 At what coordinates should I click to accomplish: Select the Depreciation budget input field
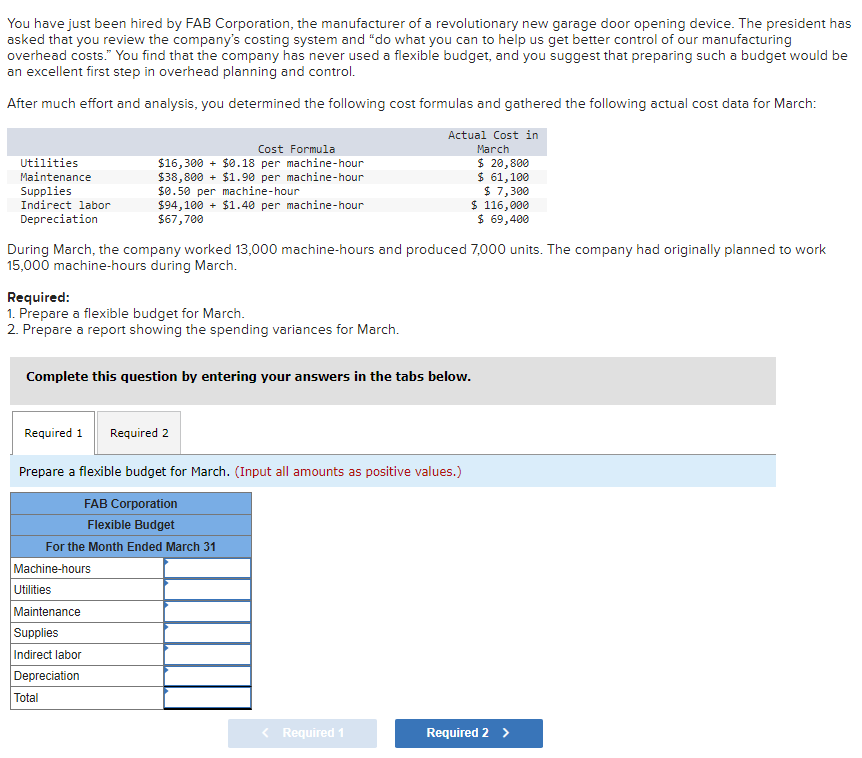coord(207,676)
